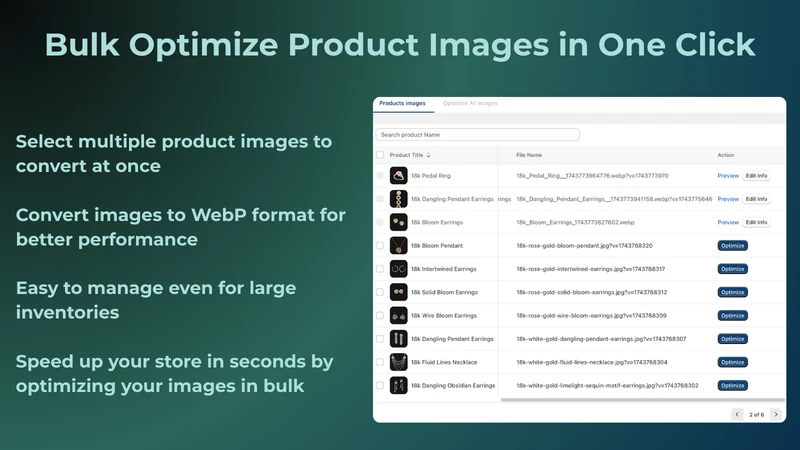
Task: Preview the 18k Pedal Ring image
Action: click(728, 176)
